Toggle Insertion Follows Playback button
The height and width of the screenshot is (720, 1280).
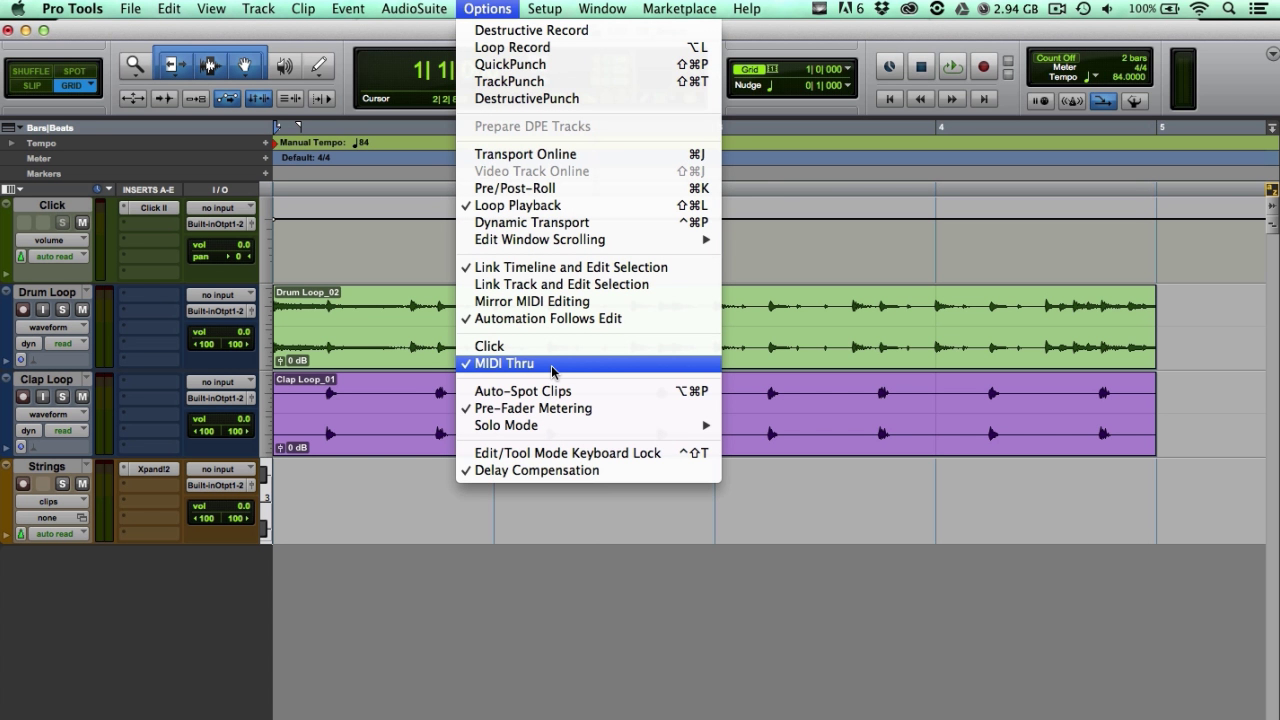pyautogui.click(x=321, y=99)
